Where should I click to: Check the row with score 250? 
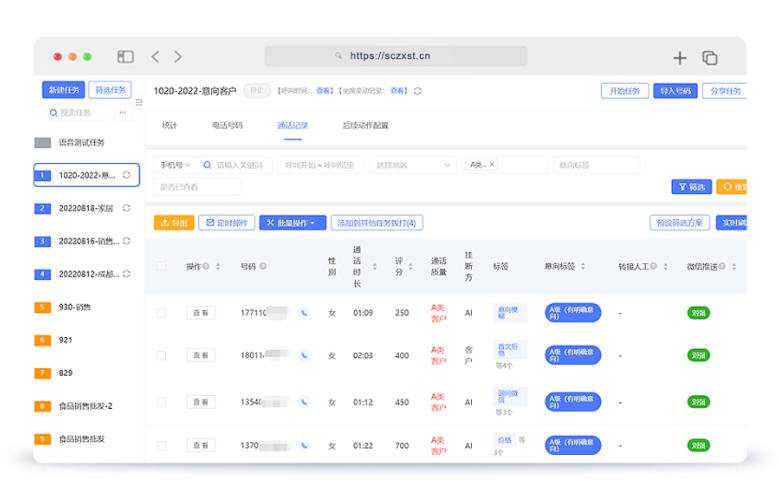[161, 313]
